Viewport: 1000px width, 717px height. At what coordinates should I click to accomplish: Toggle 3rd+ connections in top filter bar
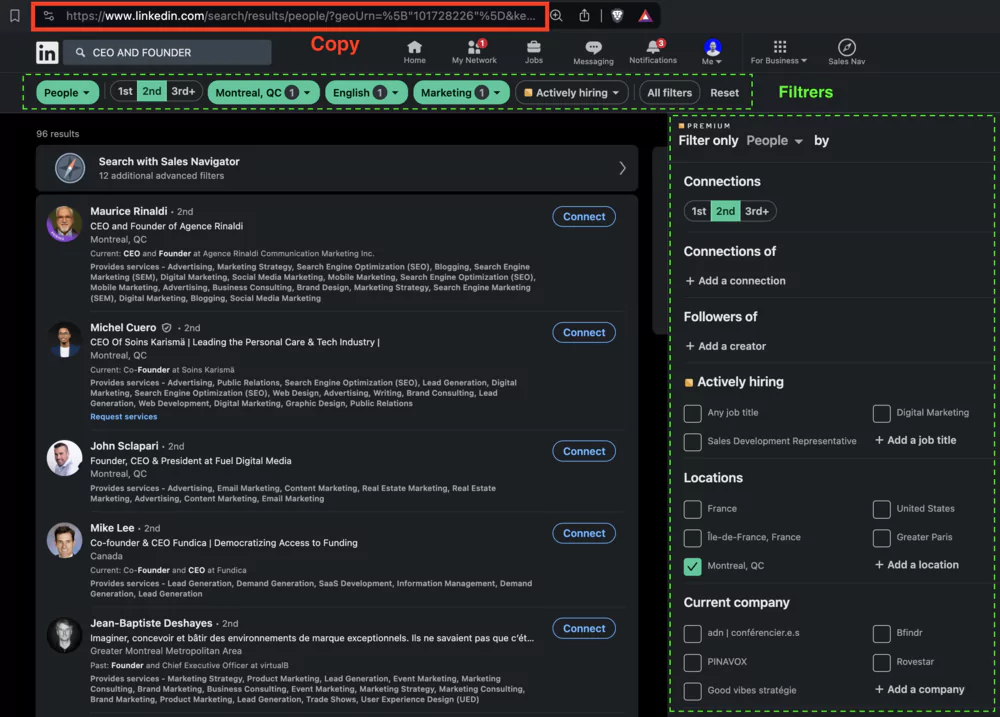184,91
